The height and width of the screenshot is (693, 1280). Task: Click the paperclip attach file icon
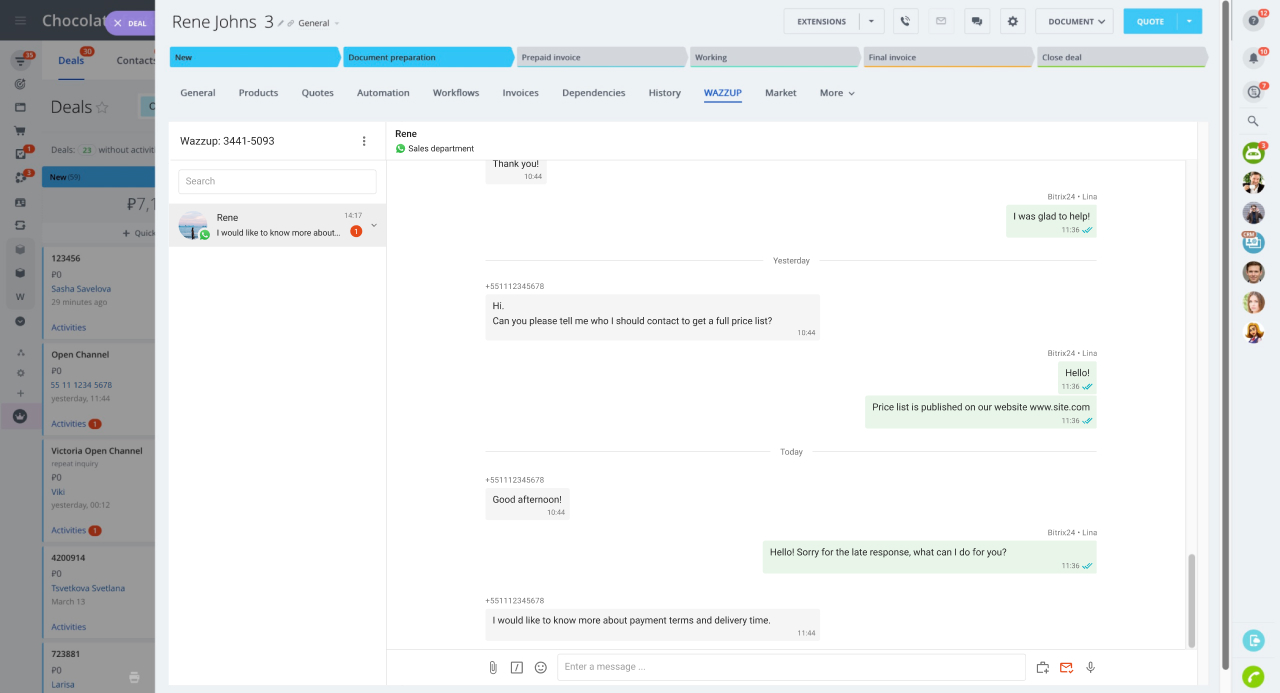click(x=493, y=667)
